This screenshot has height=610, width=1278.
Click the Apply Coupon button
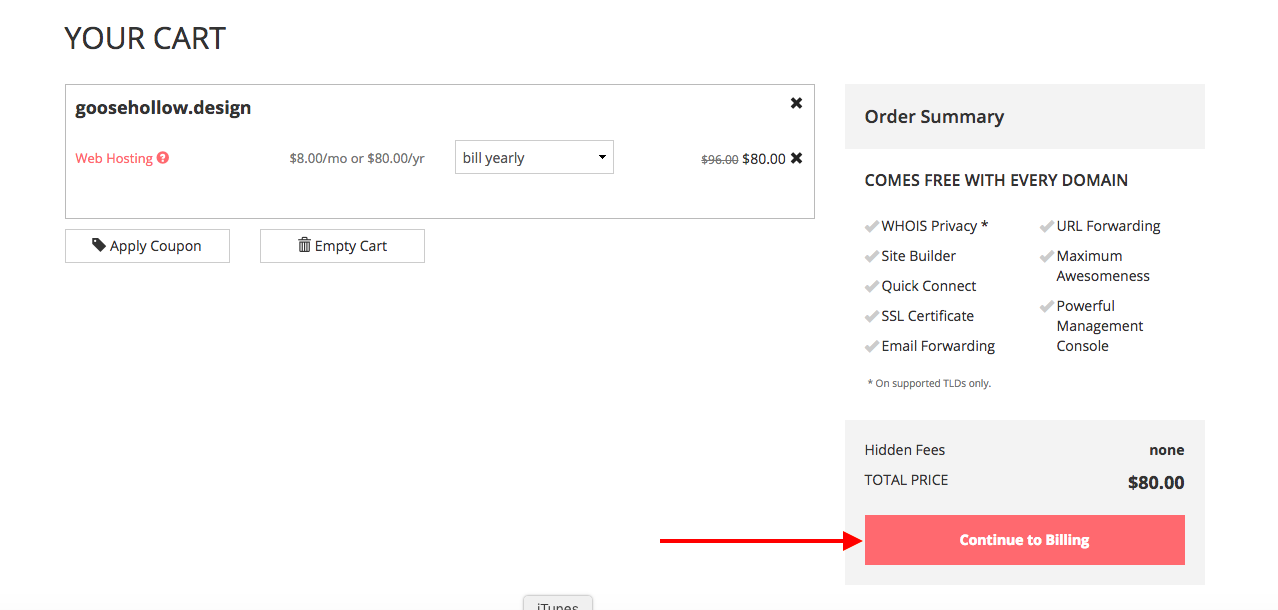tap(147, 246)
